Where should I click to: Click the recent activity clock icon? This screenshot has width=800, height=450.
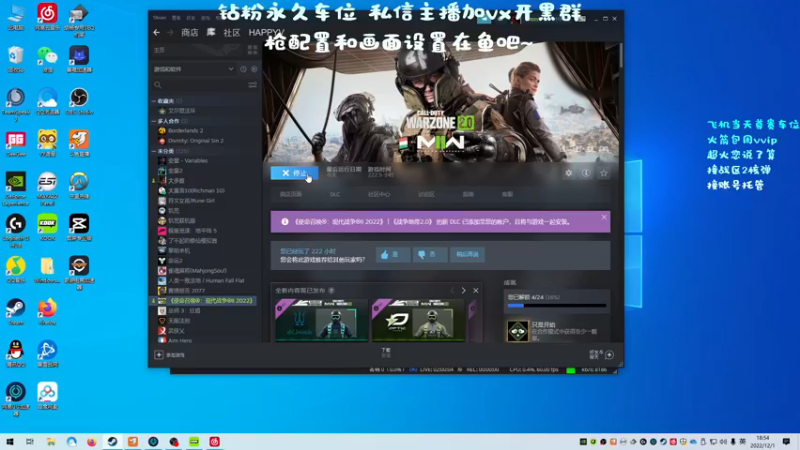pyautogui.click(x=243, y=69)
